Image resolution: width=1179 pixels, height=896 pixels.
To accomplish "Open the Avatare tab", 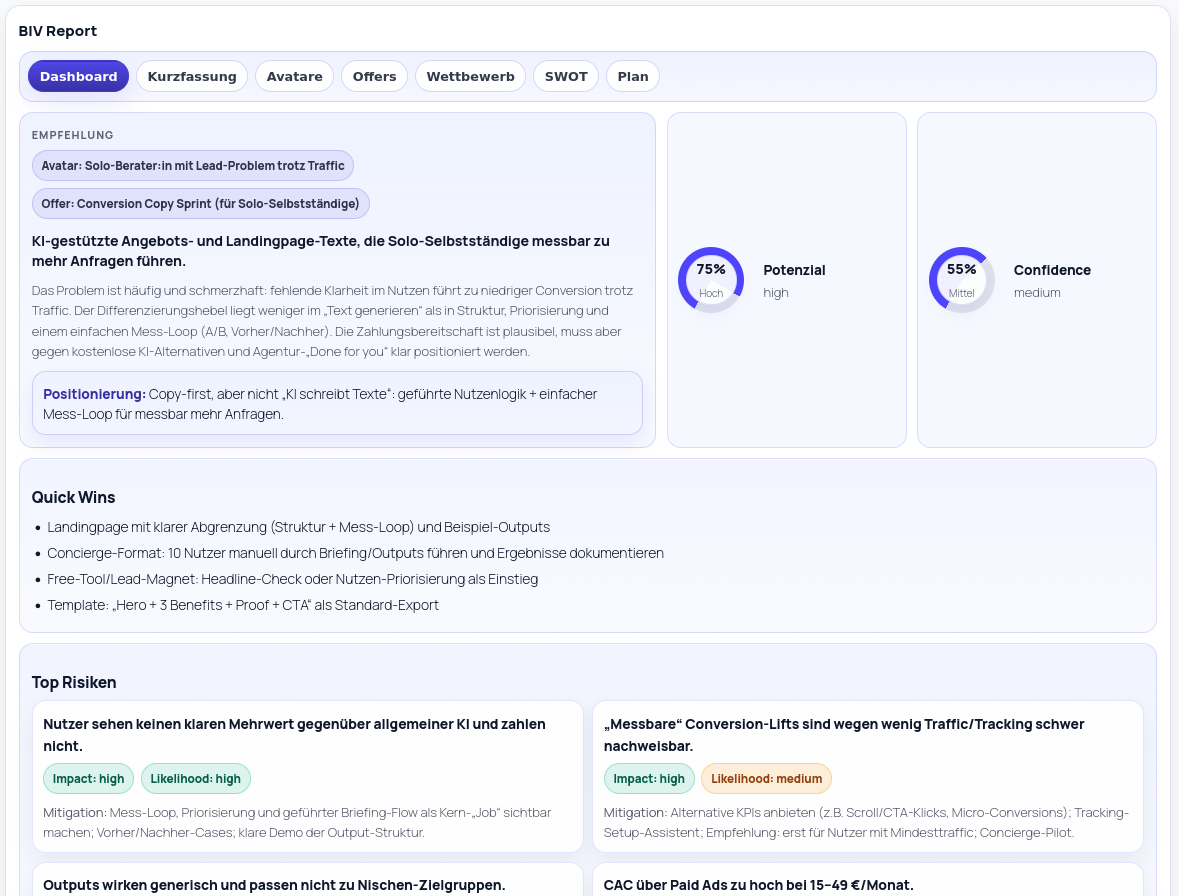I will click(x=294, y=75).
